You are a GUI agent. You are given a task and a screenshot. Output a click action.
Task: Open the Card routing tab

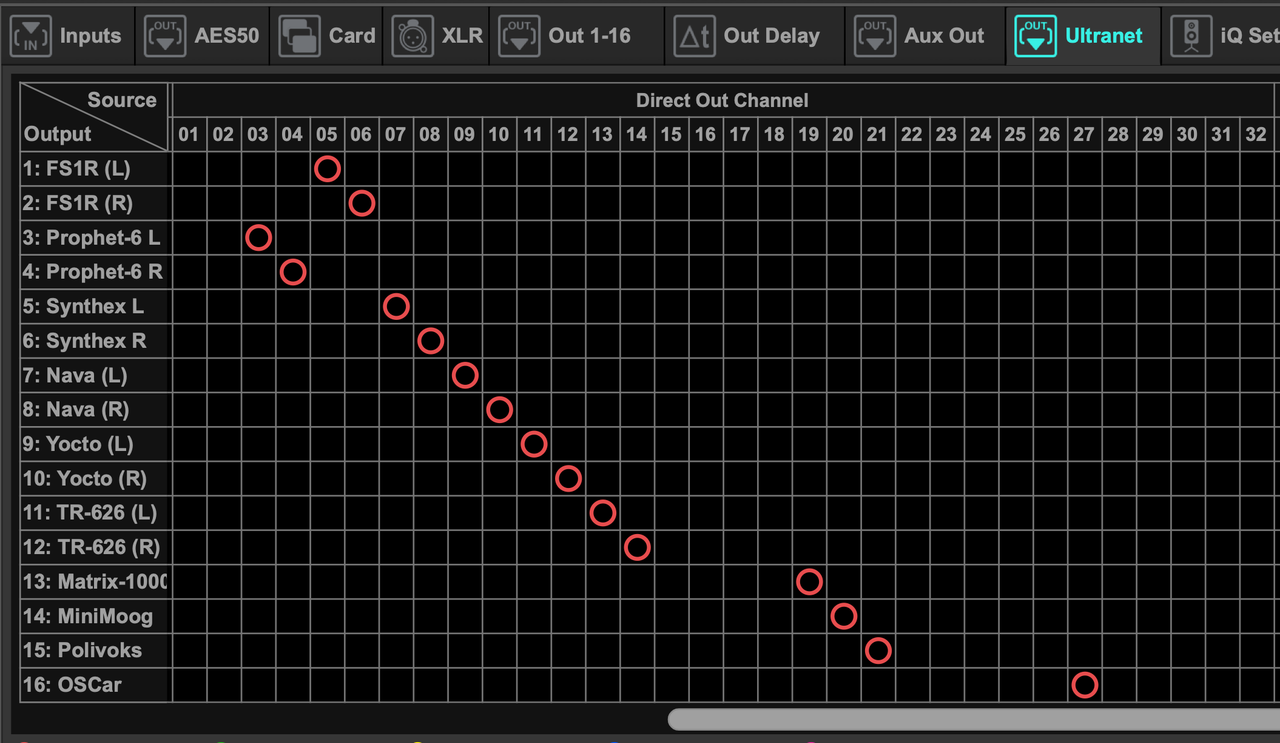click(326, 36)
